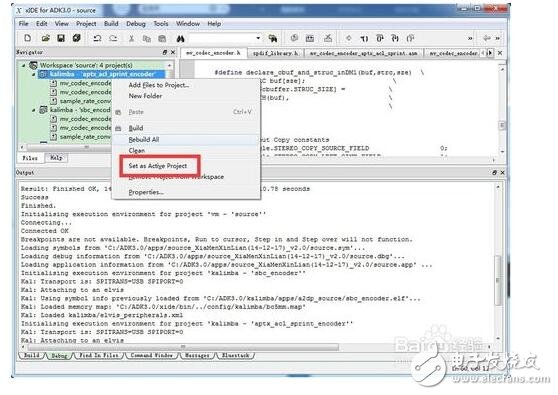Choose Rebuild All from context menu

coord(144,139)
